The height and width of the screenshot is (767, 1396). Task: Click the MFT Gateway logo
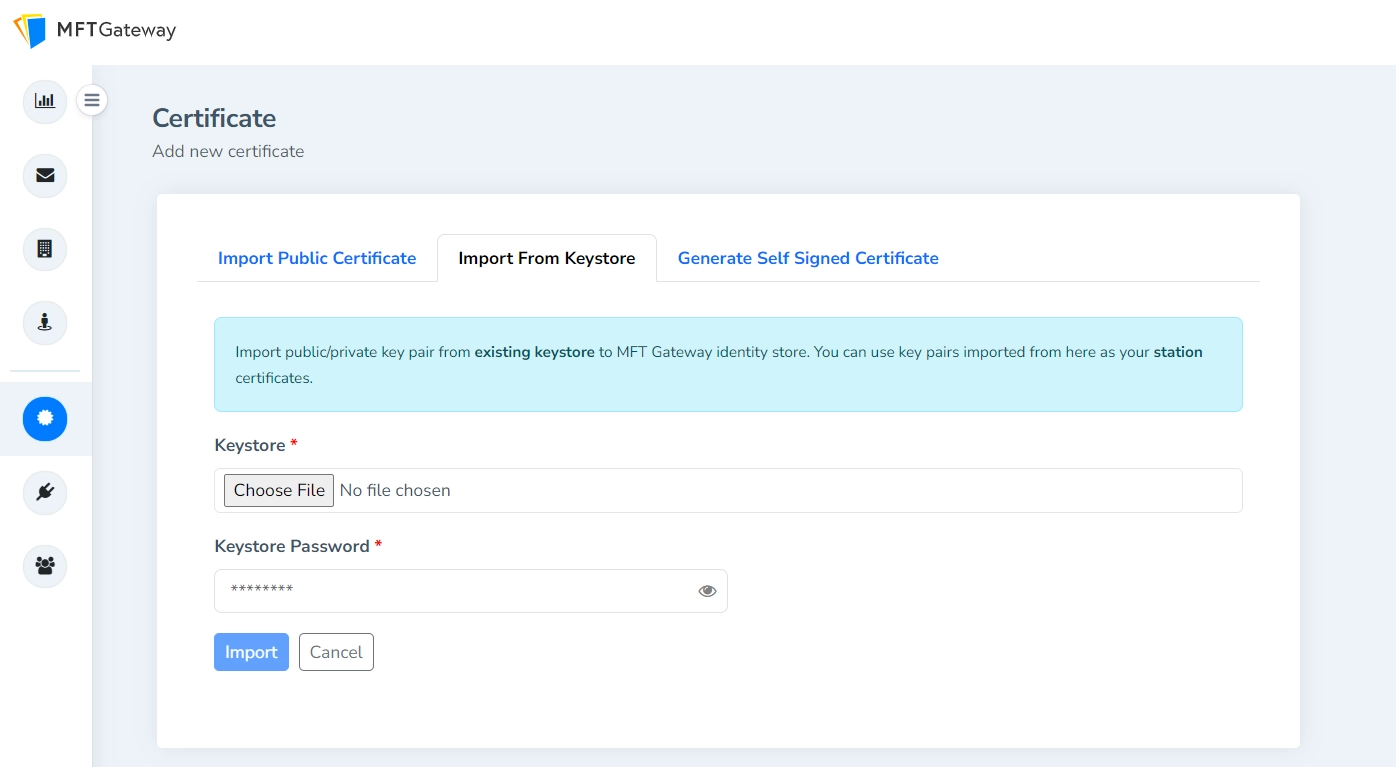(x=93, y=31)
